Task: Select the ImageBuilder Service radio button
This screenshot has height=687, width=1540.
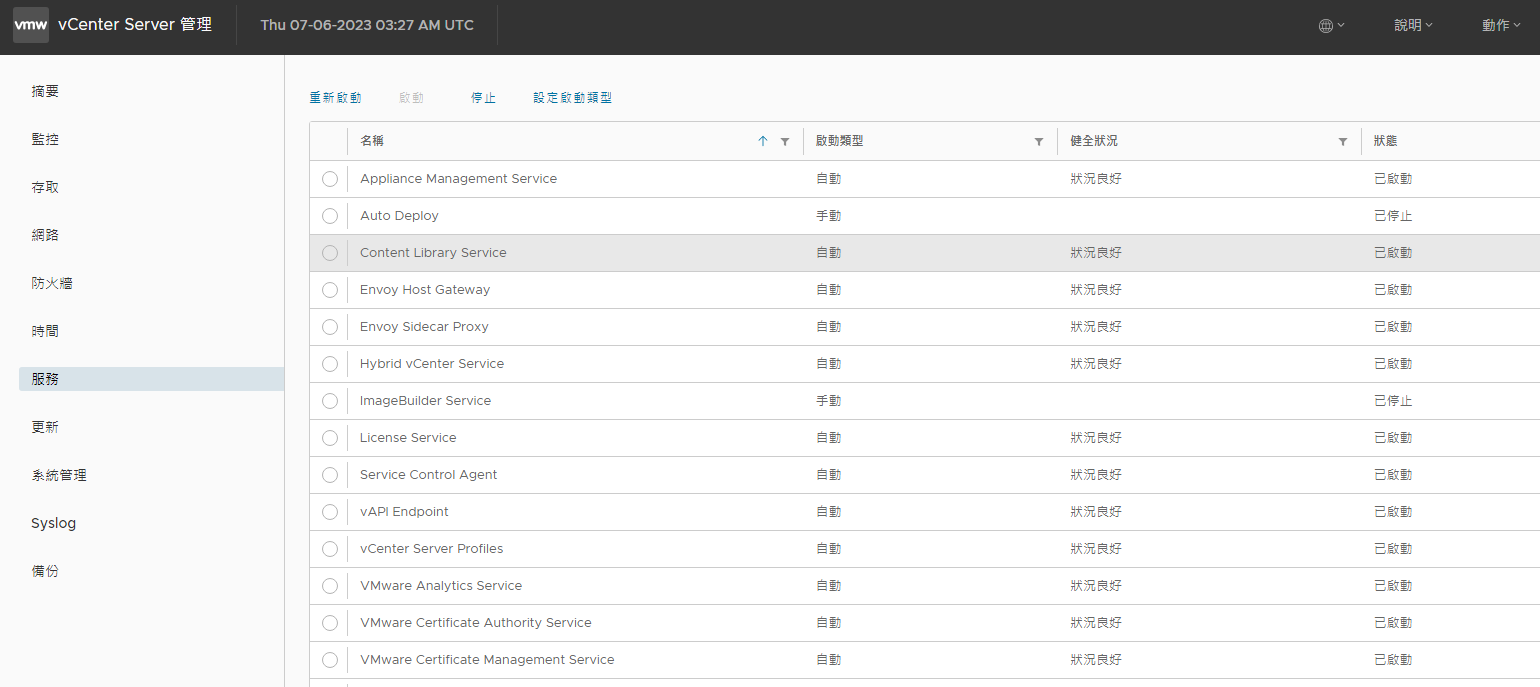Action: coord(330,401)
